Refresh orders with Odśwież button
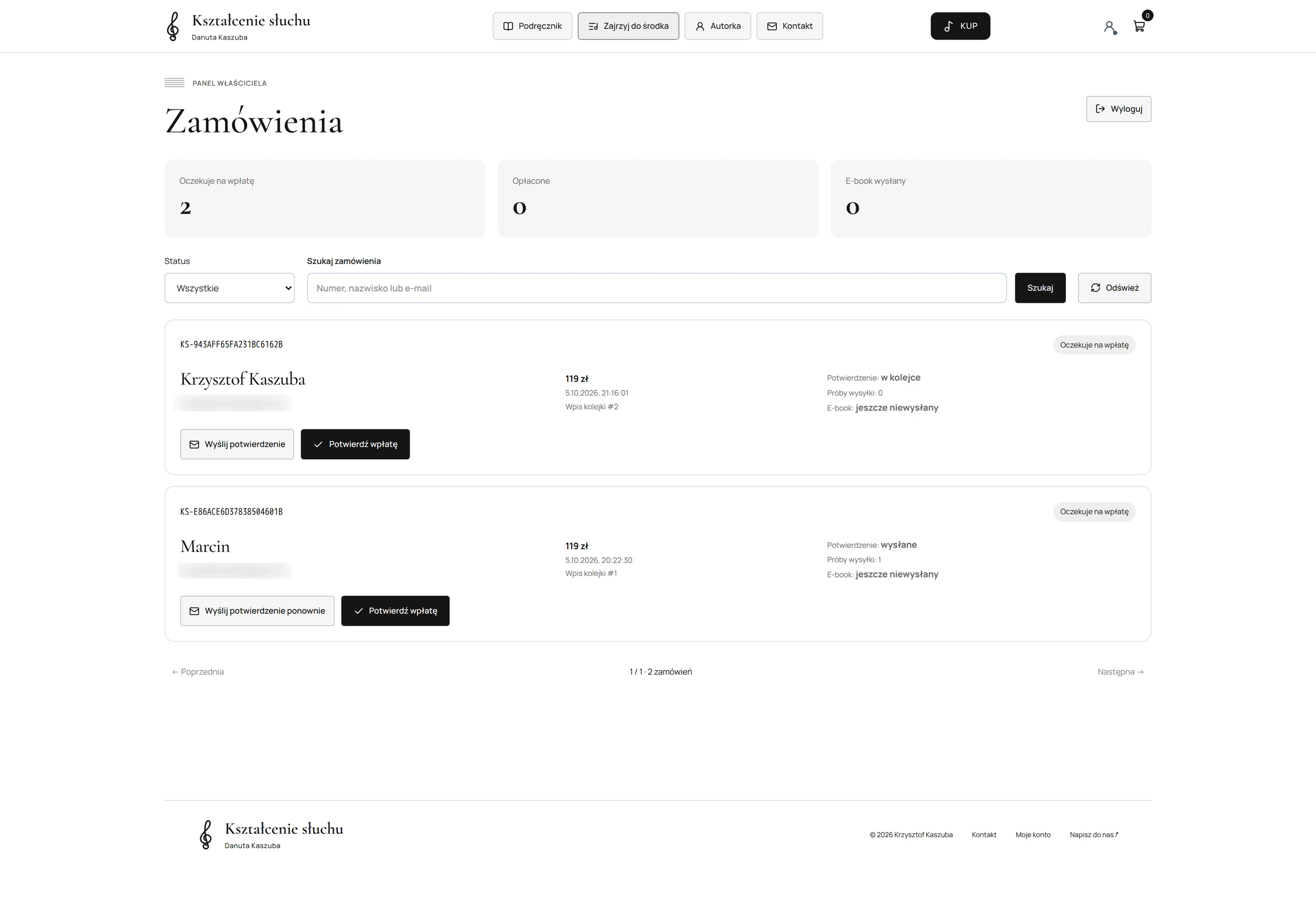Image resolution: width=1316 pixels, height=905 pixels. coord(1114,288)
